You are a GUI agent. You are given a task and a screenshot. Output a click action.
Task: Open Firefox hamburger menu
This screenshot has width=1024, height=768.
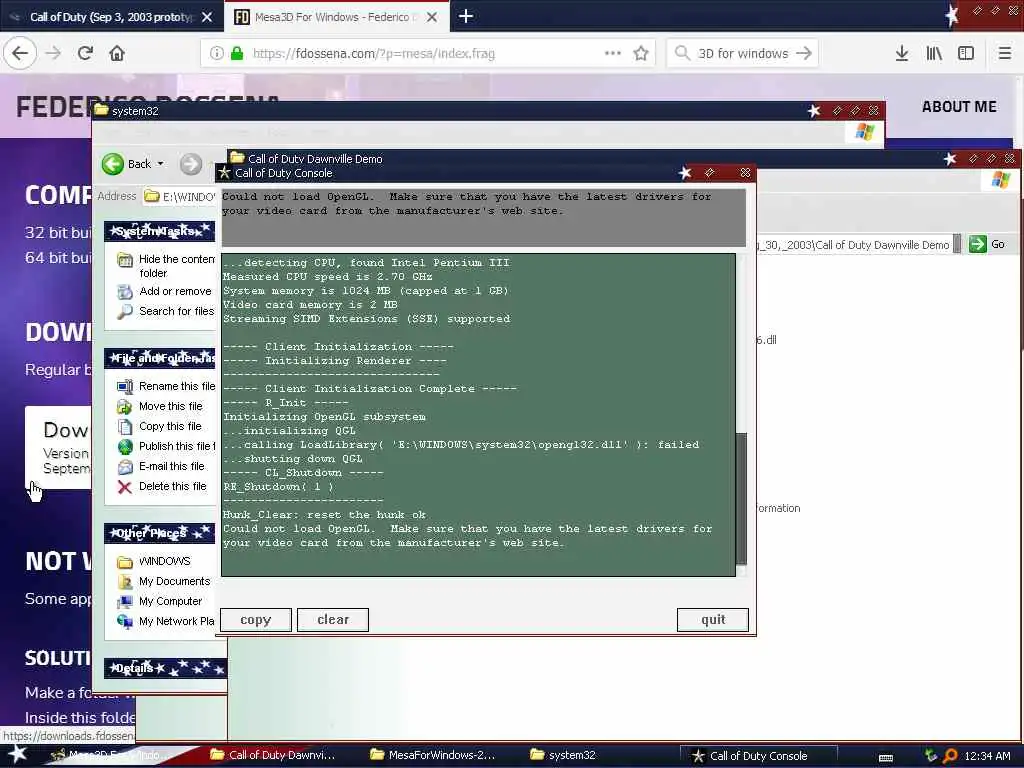pos(1004,53)
